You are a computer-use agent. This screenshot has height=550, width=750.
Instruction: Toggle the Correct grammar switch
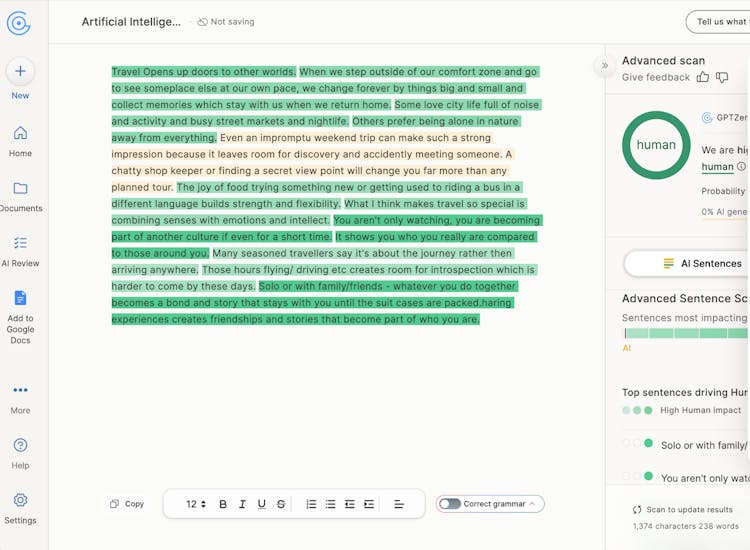click(449, 504)
